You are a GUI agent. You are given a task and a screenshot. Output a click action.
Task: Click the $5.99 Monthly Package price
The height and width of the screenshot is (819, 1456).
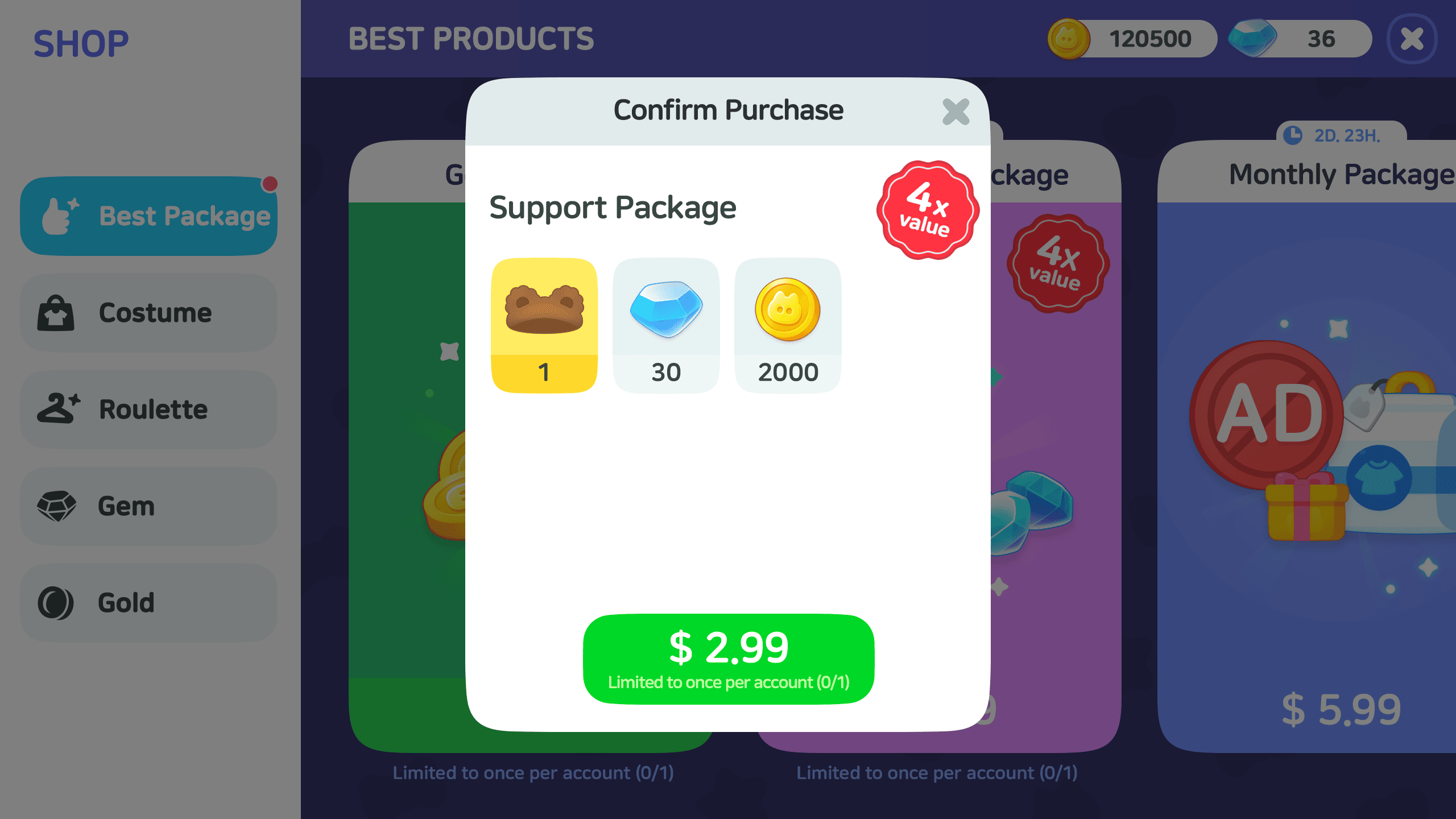click(x=1341, y=710)
